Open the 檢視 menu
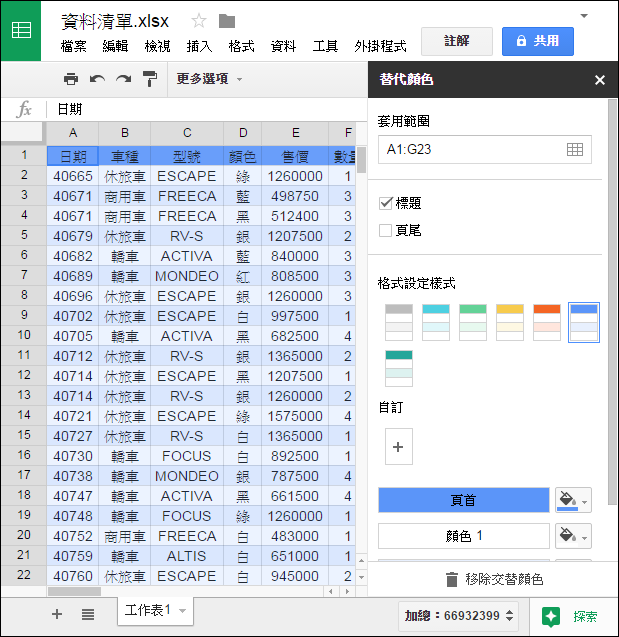This screenshot has height=637, width=619. (x=157, y=46)
